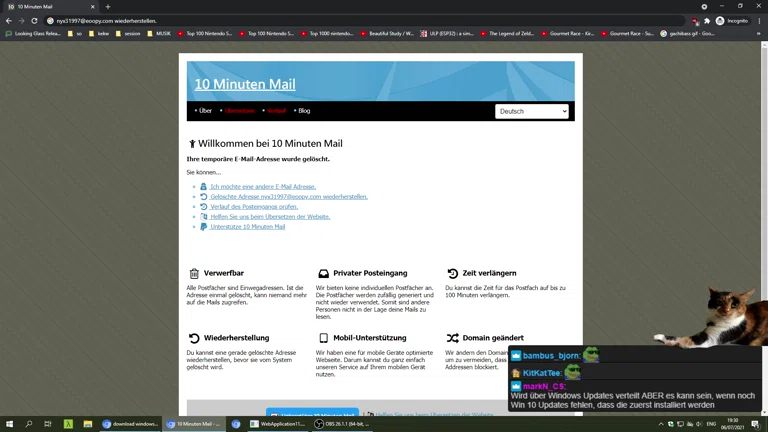The height and width of the screenshot is (432, 768).
Task: Click the trash icon next to Verwerfbar
Action: pos(194,273)
